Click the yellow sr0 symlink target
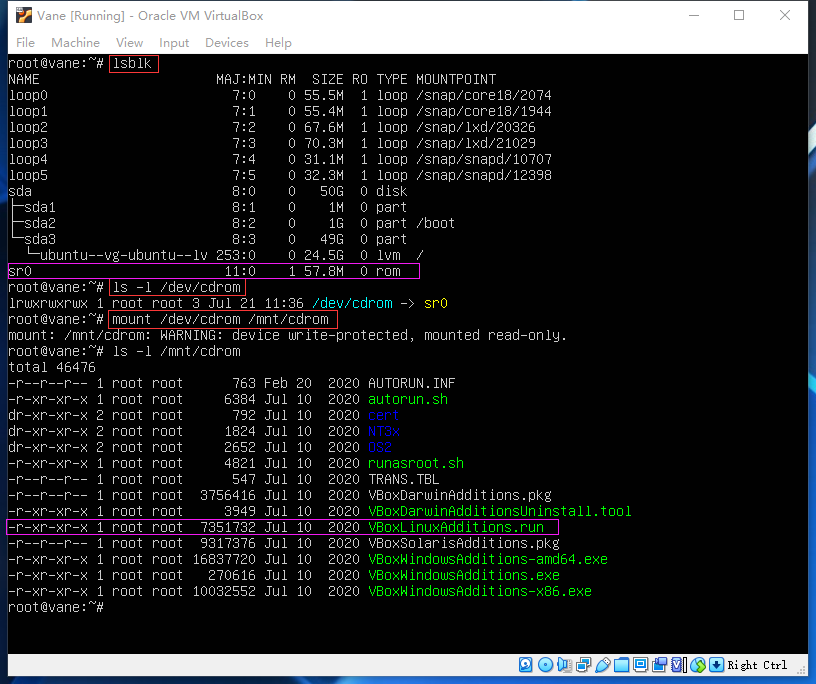816x684 pixels. point(436,303)
